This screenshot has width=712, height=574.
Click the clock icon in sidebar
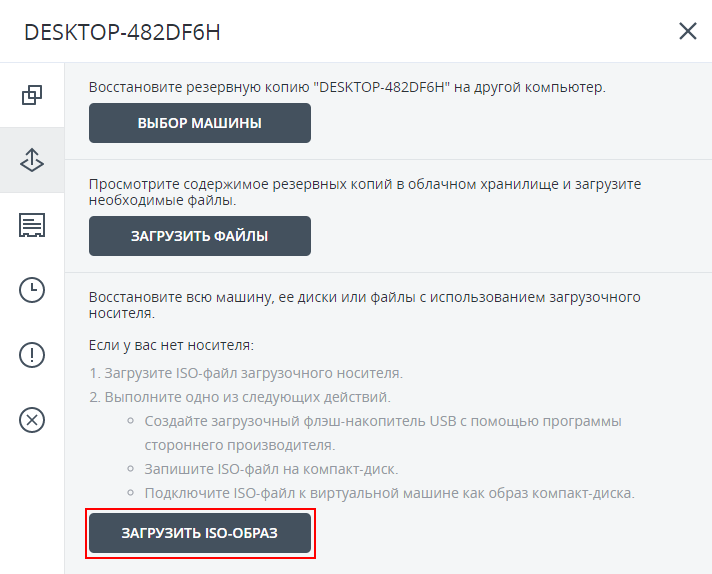[32, 290]
